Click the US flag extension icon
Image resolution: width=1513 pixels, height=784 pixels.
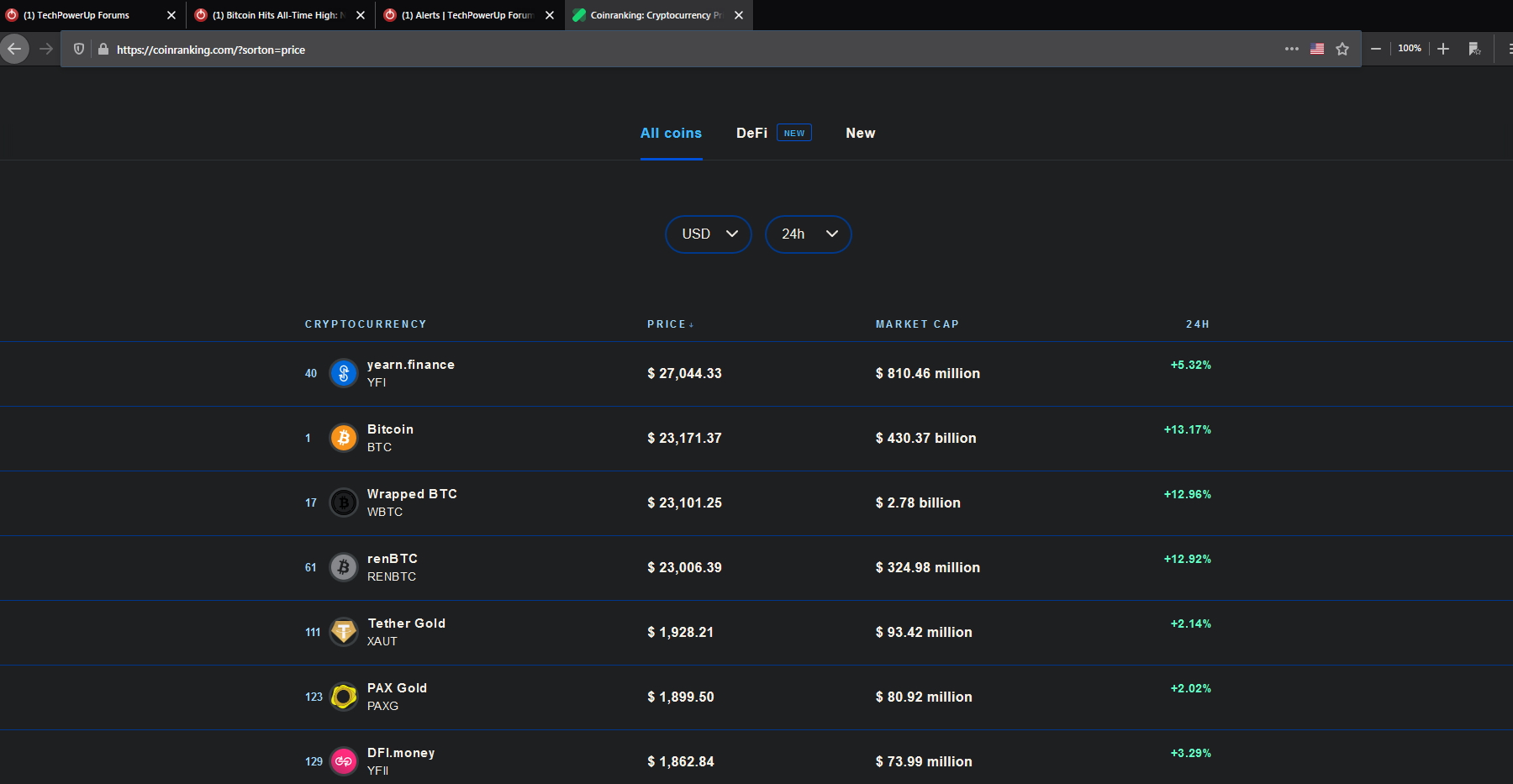click(1317, 49)
